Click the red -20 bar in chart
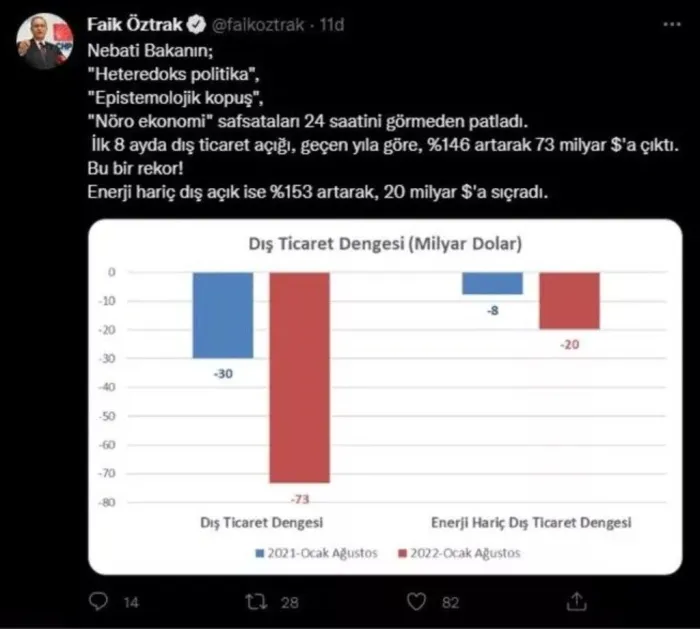 (569, 301)
